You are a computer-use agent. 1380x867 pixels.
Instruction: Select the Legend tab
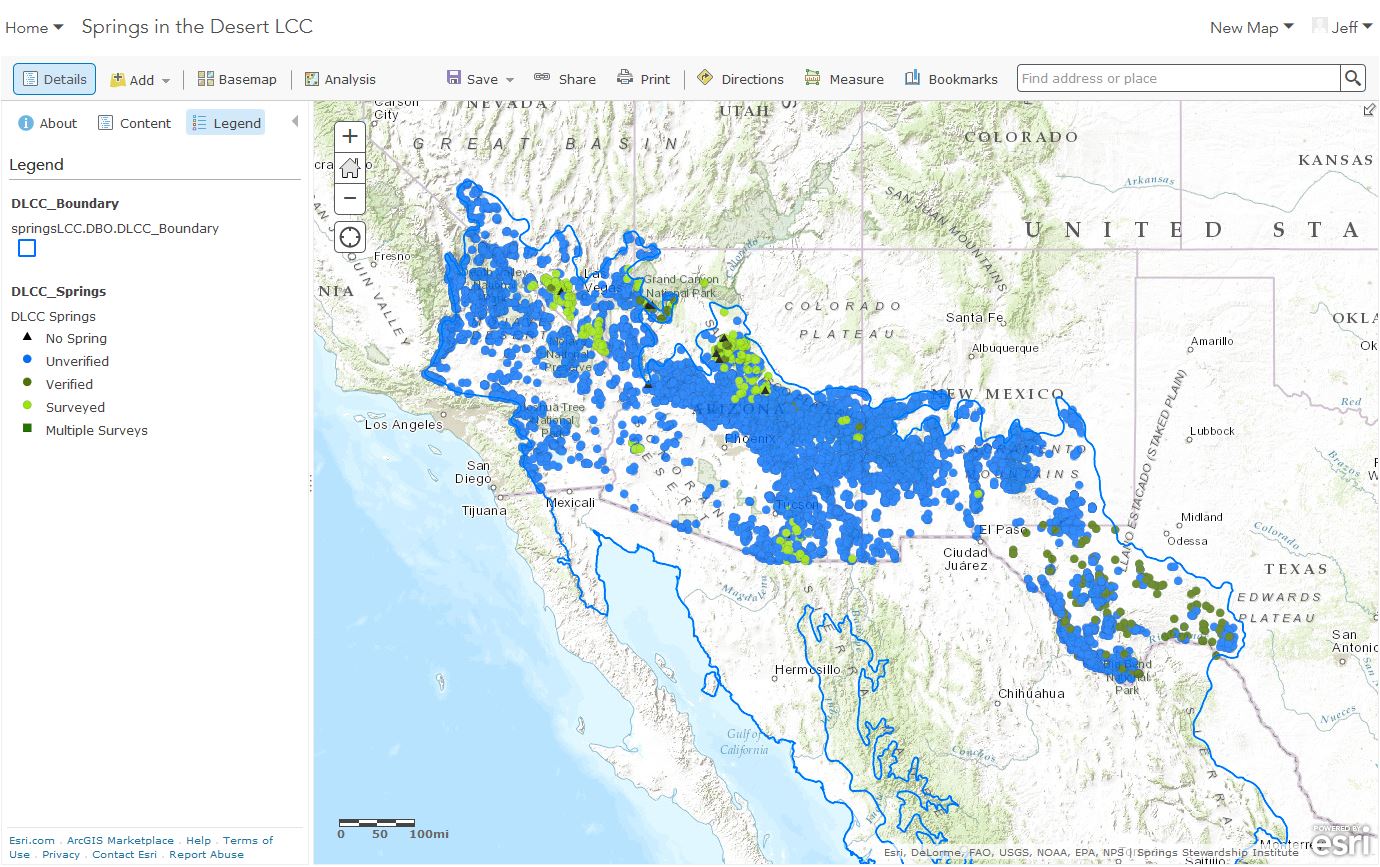pyautogui.click(x=225, y=123)
